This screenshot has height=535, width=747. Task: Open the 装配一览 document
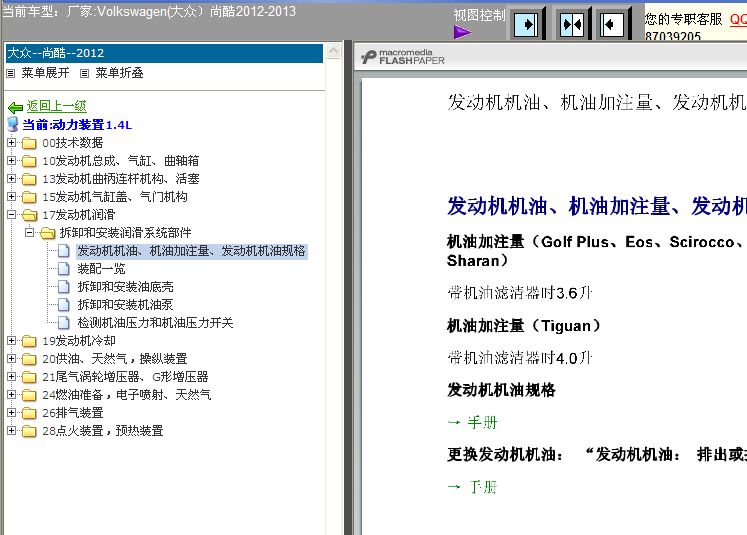tap(101, 269)
